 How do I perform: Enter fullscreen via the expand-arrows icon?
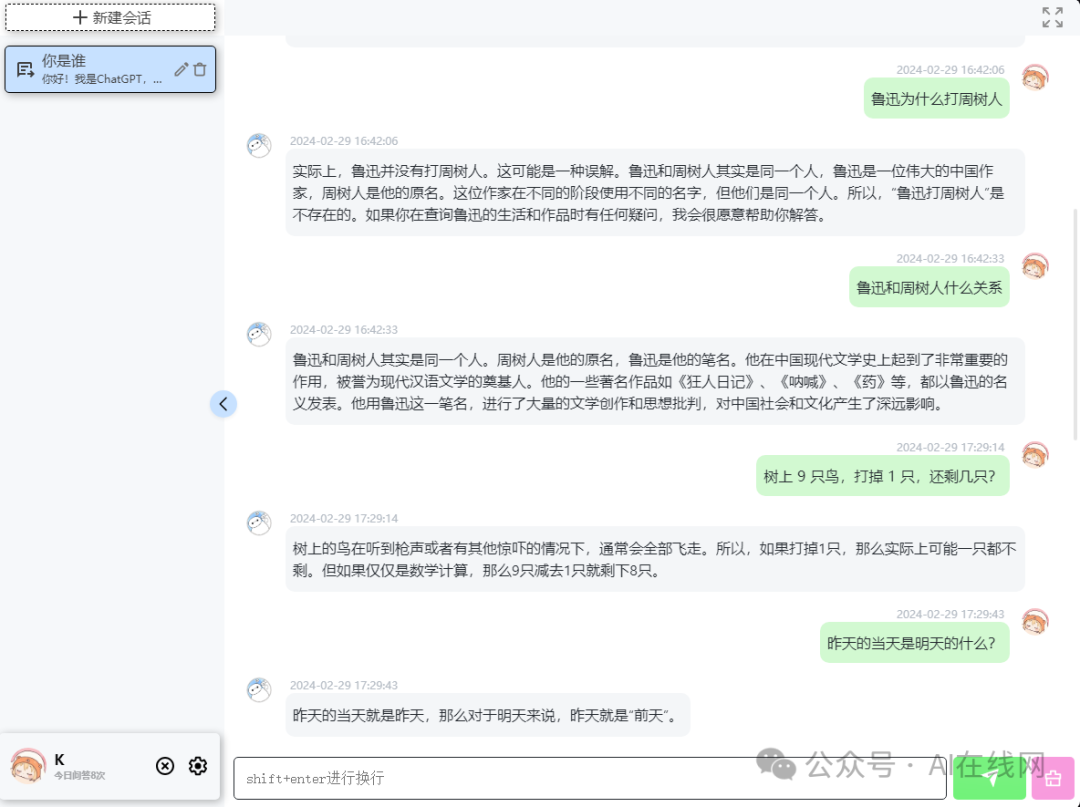(1051, 16)
